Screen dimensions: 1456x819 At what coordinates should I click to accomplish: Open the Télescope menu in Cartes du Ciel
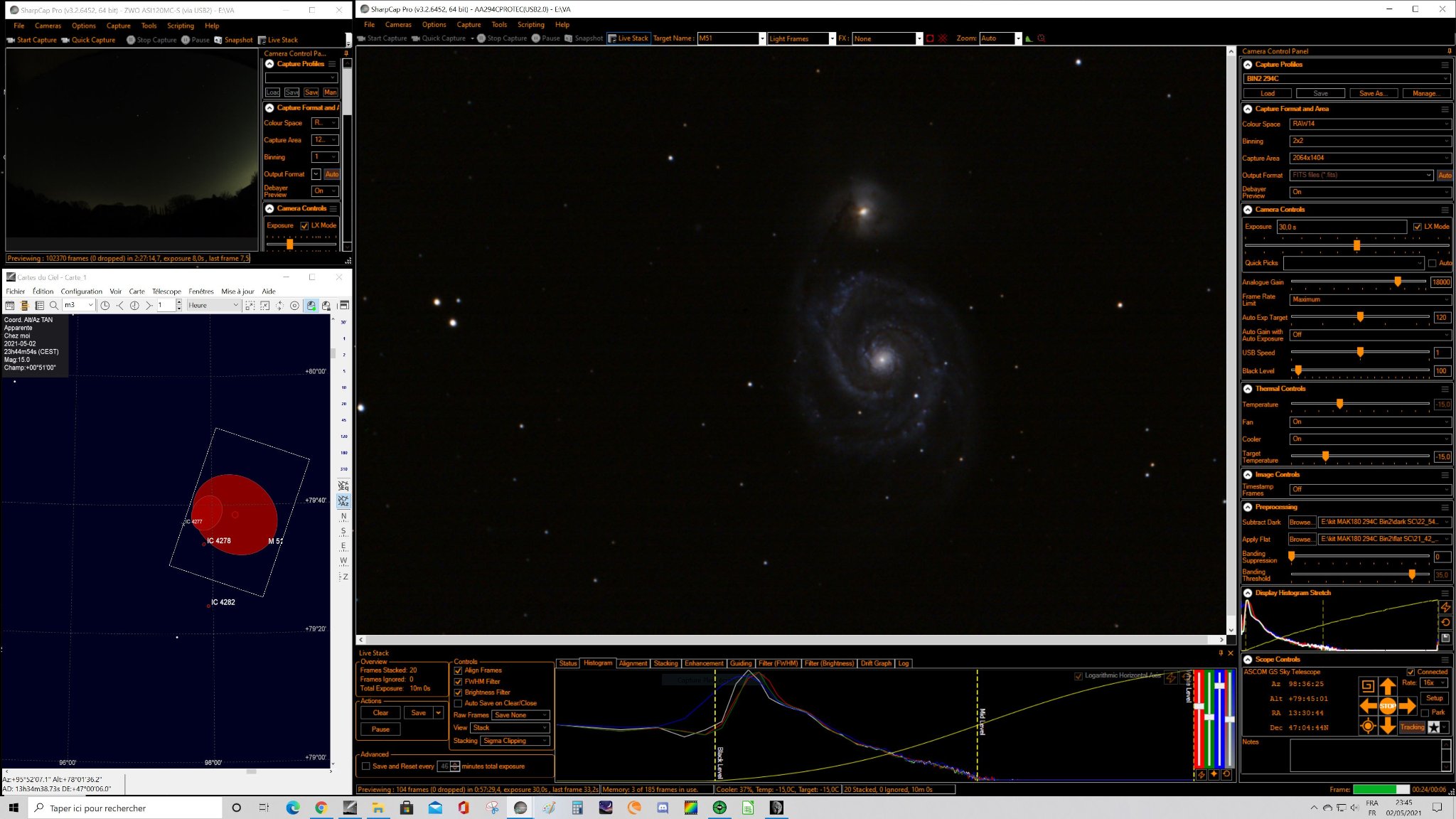point(166,291)
